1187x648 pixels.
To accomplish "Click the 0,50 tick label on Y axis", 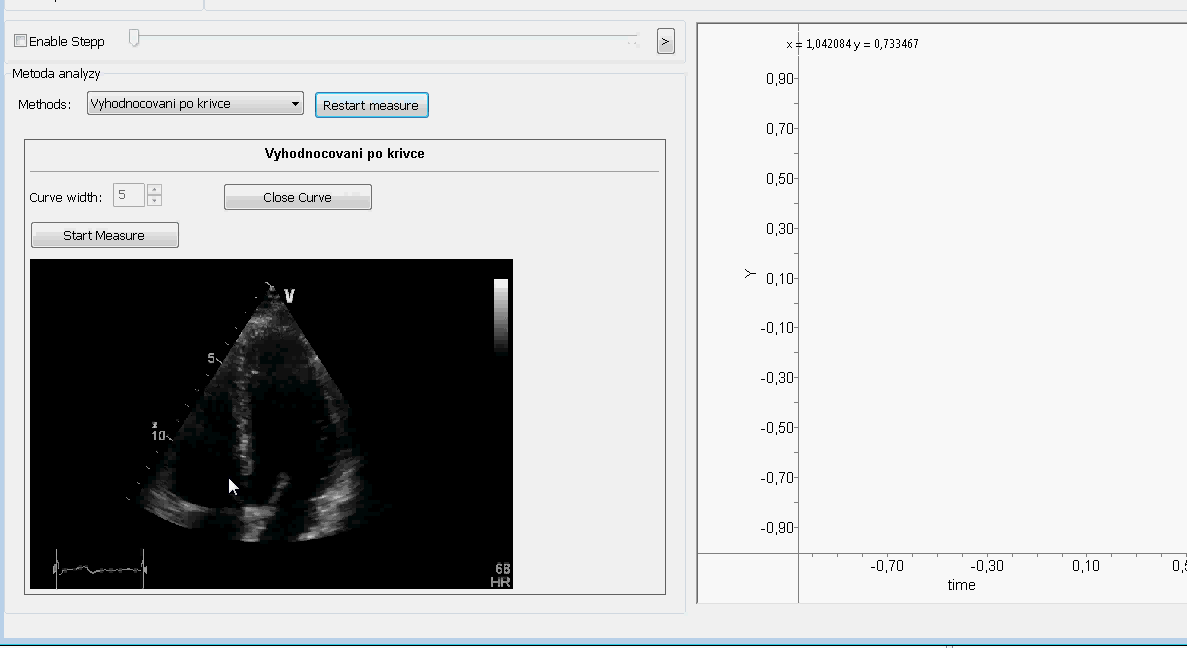I will (779, 179).
